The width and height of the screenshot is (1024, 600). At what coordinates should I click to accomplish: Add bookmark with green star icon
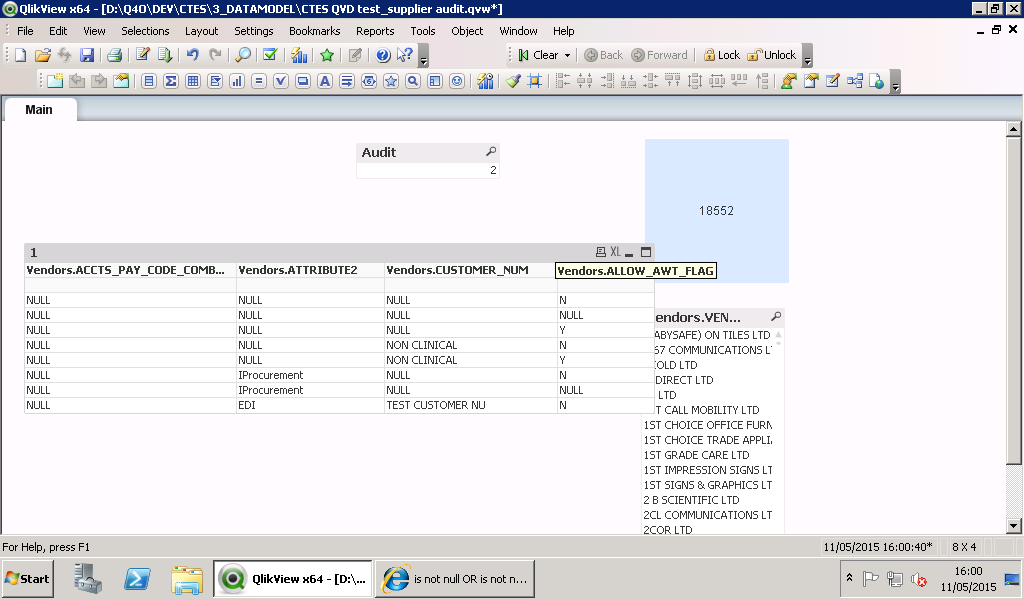(326, 55)
